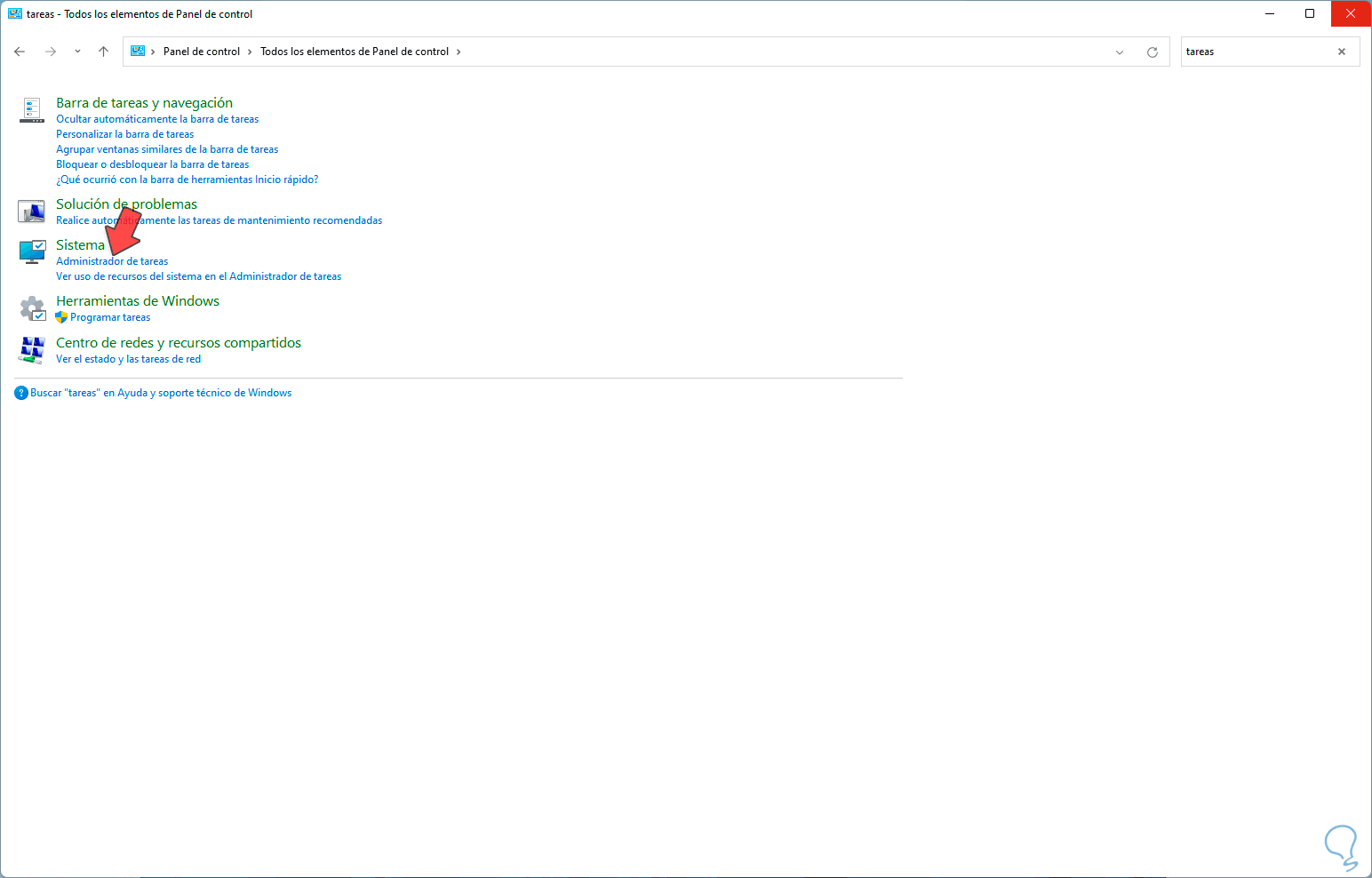The width and height of the screenshot is (1372, 878).
Task: Click the Control Panel icon in the address bar
Action: [138, 52]
